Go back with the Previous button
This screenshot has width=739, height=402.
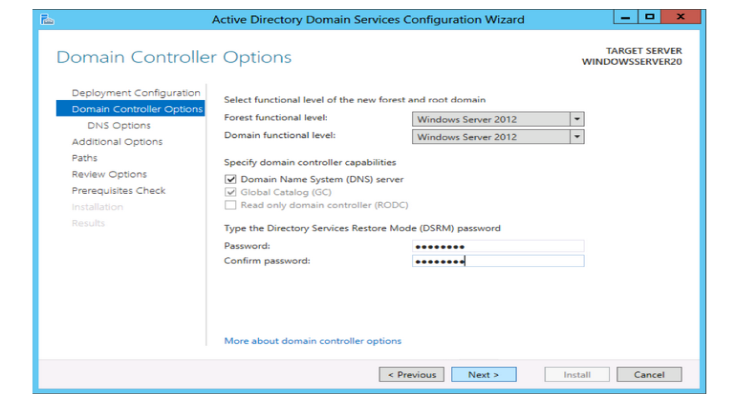[x=412, y=374]
